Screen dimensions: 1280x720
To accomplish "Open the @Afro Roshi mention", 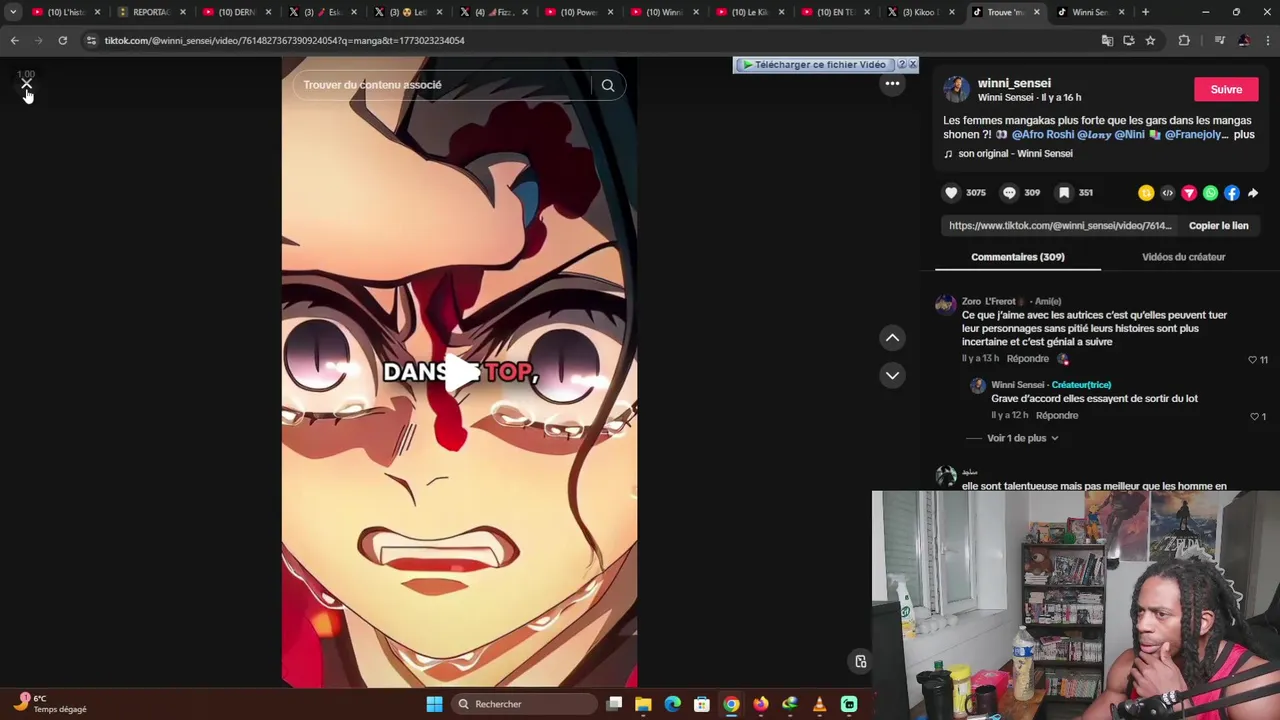I will 1043,134.
